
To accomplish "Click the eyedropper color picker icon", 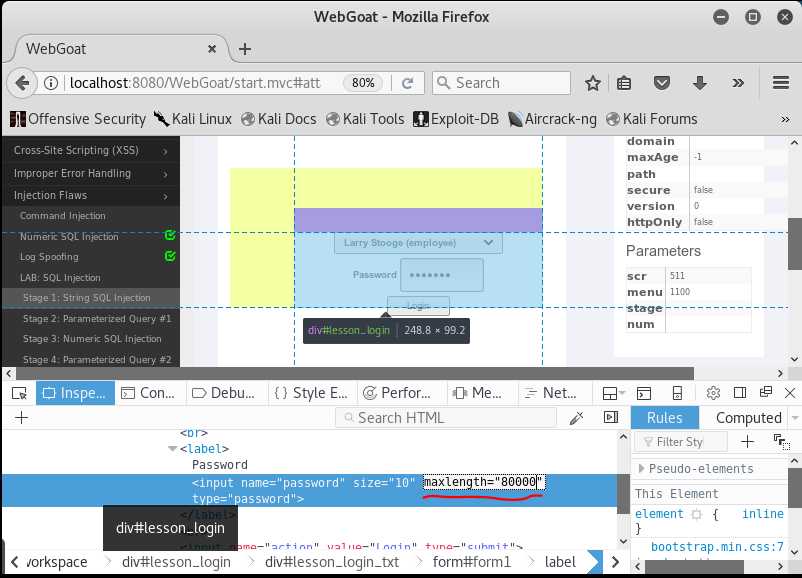I will coord(576,418).
